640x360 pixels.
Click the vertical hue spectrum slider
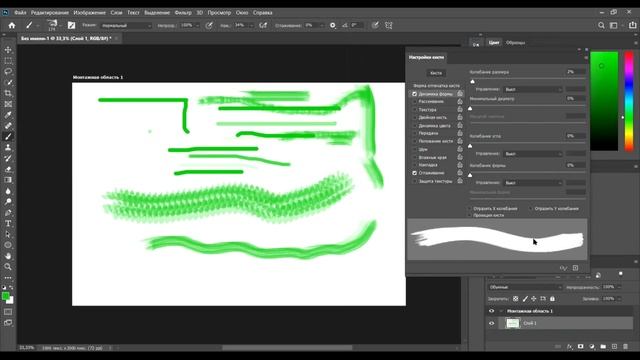pos(629,101)
